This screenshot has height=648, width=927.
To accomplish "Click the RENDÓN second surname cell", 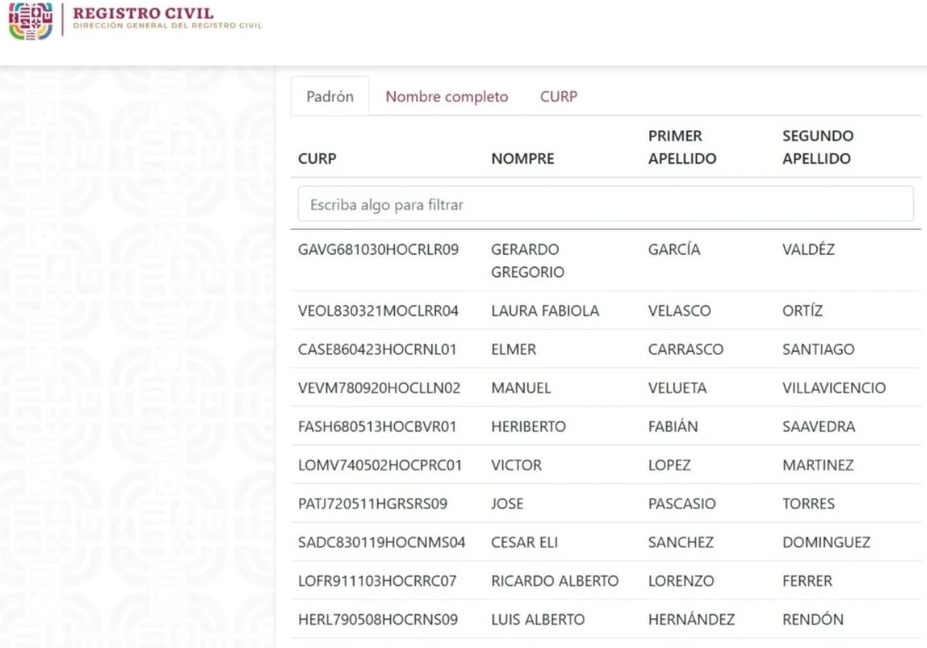I will coord(812,620).
